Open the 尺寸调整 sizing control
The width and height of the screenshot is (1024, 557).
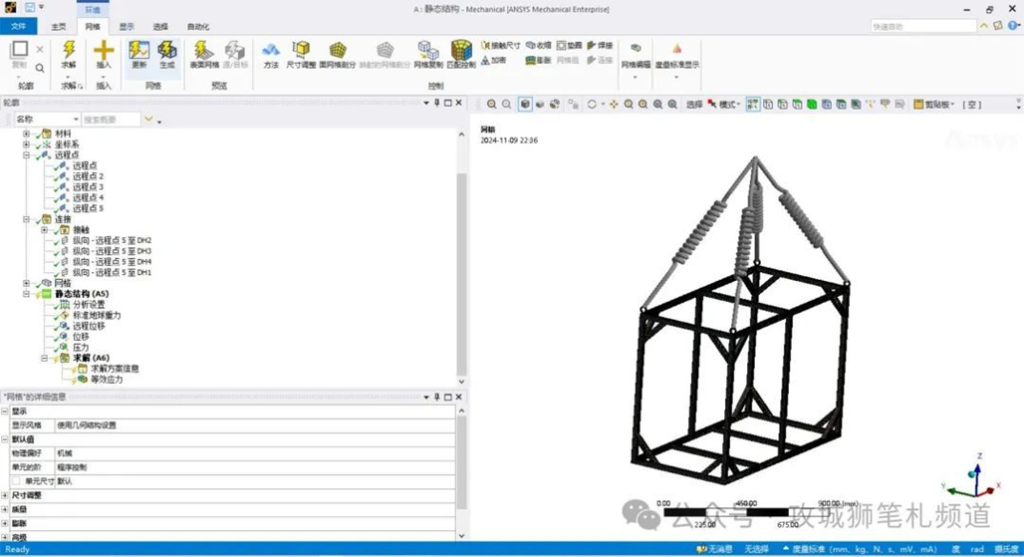click(x=302, y=53)
